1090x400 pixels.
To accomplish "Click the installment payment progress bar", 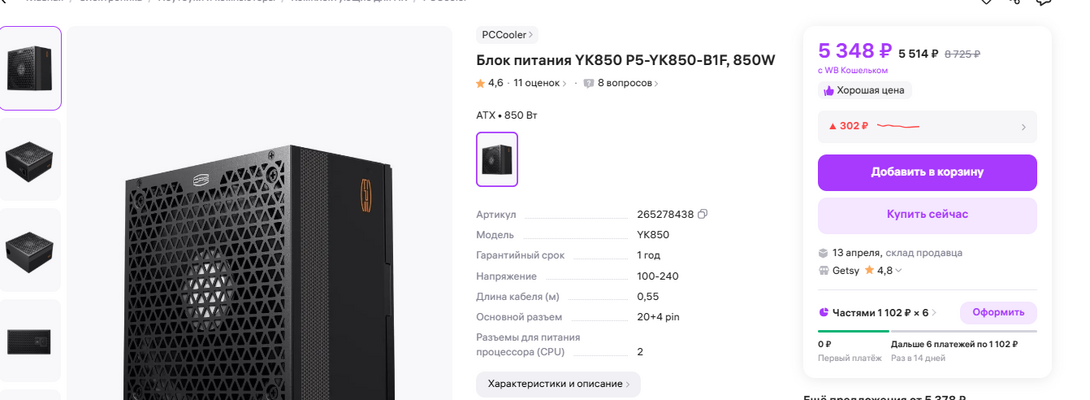I will (927, 330).
